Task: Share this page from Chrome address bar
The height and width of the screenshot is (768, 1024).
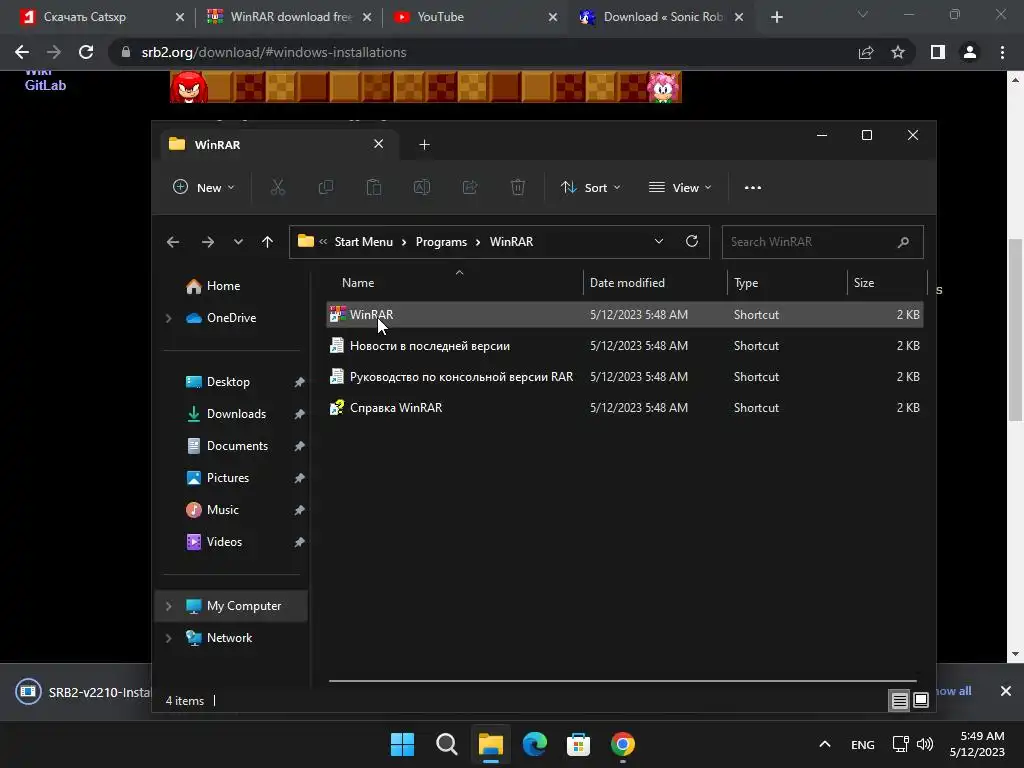Action: pos(866,52)
